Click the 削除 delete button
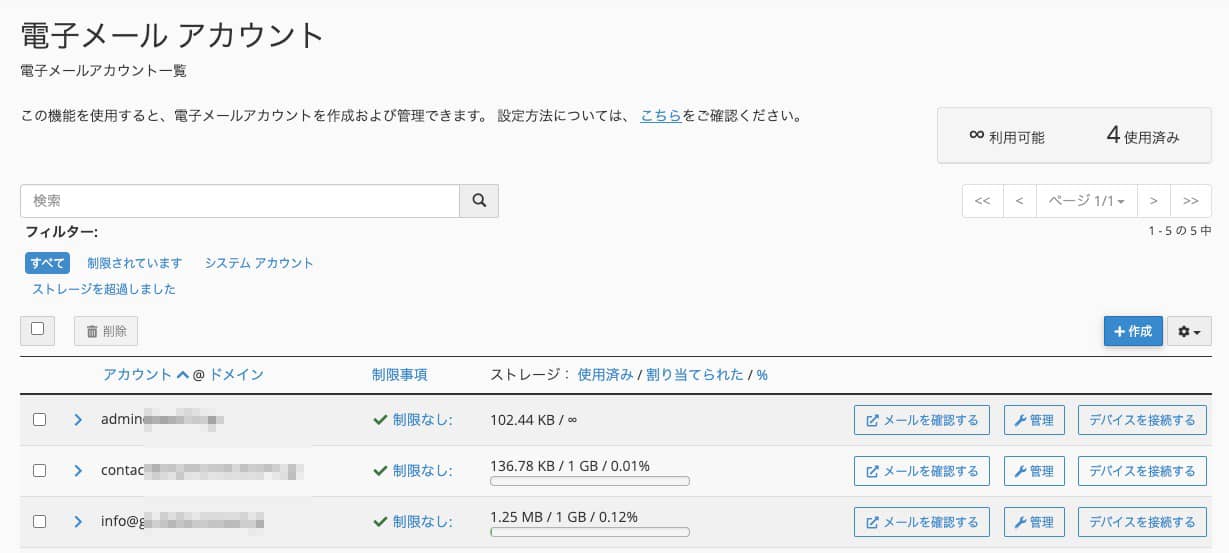The height and width of the screenshot is (553, 1229). point(106,331)
